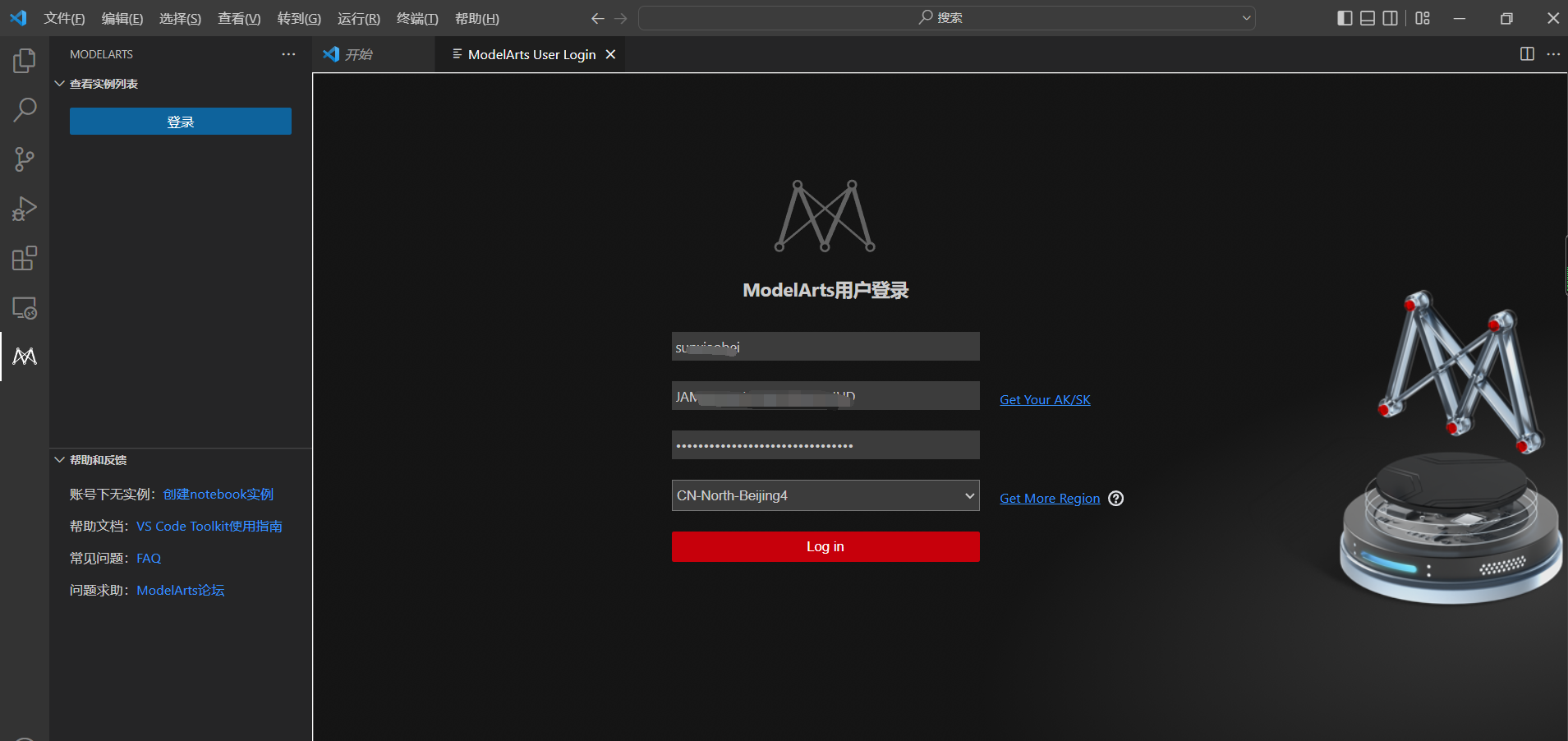The width and height of the screenshot is (1568, 741).
Task: Toggle the bottom panel layout icon
Action: point(1368,18)
